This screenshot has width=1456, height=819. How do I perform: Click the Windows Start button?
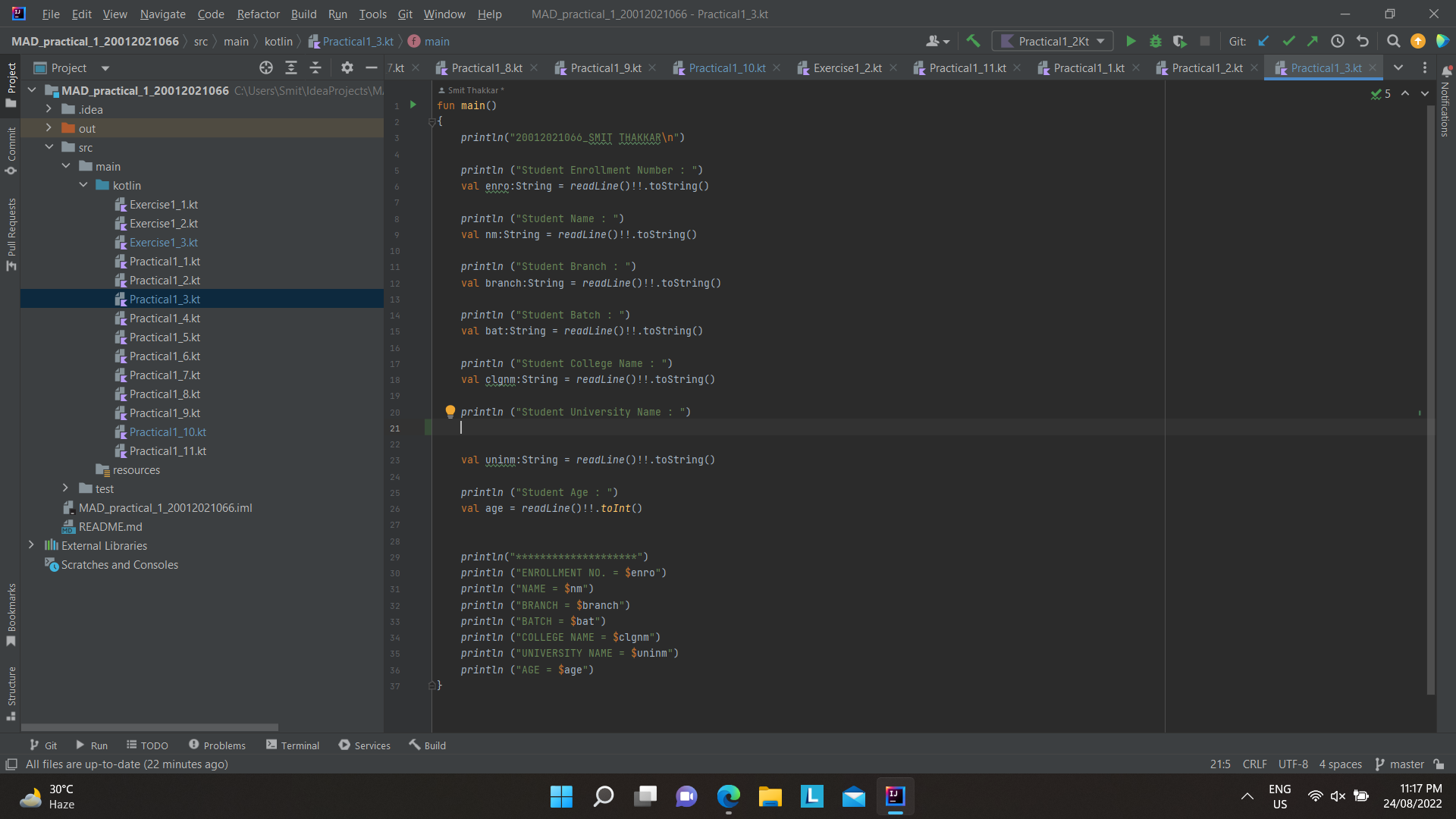(561, 796)
